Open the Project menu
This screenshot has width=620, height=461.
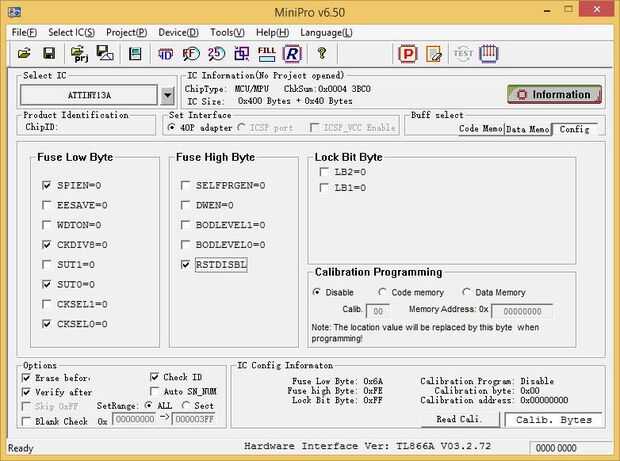click(127, 32)
